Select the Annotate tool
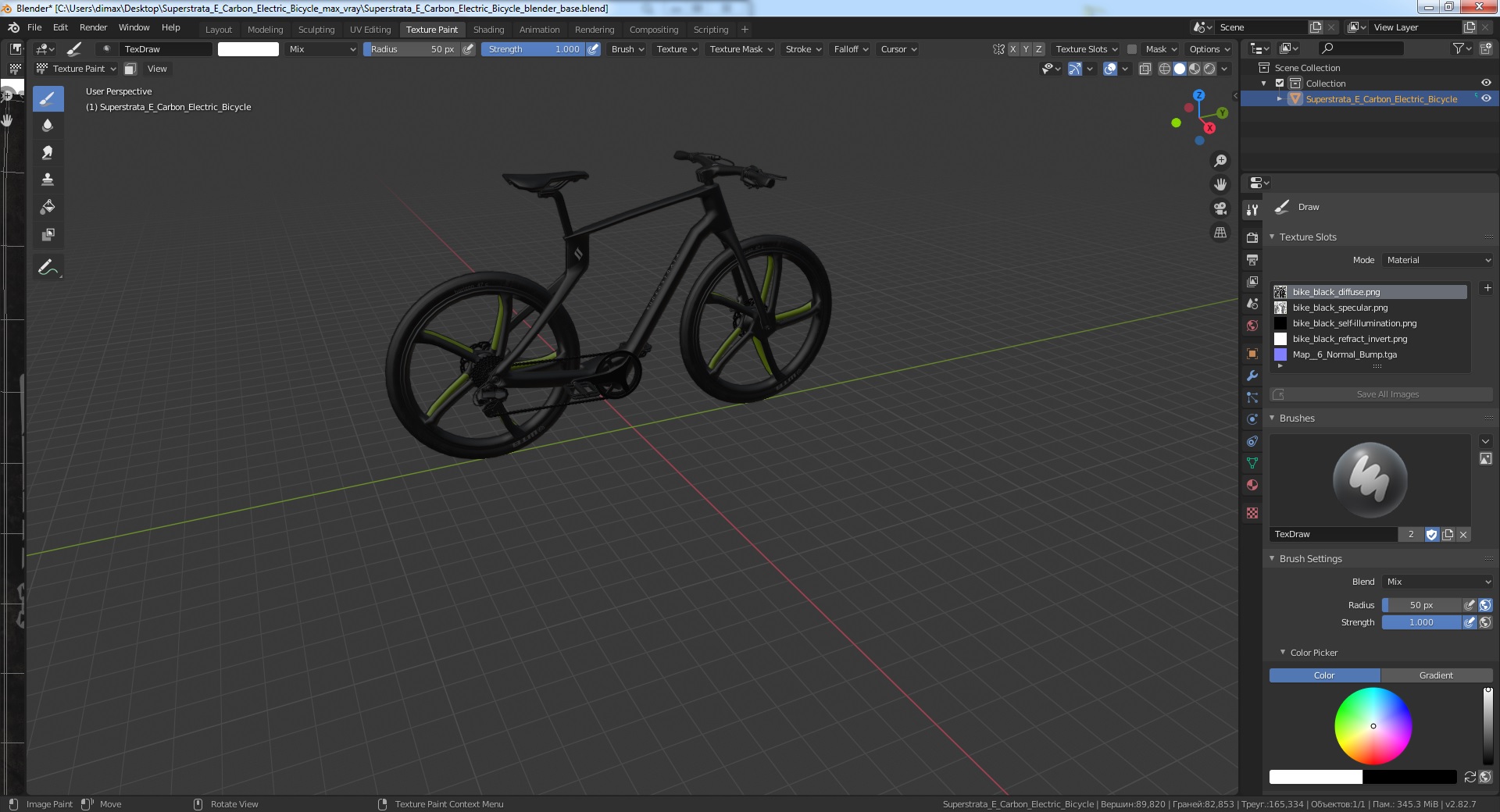The image size is (1500, 812). [x=48, y=268]
